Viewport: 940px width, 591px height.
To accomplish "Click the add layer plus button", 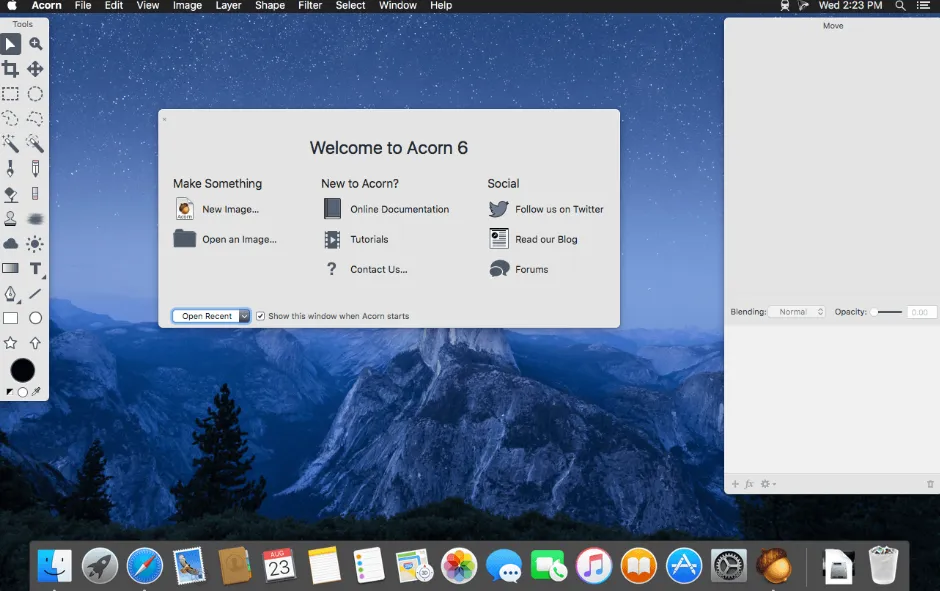I will pyautogui.click(x=735, y=484).
